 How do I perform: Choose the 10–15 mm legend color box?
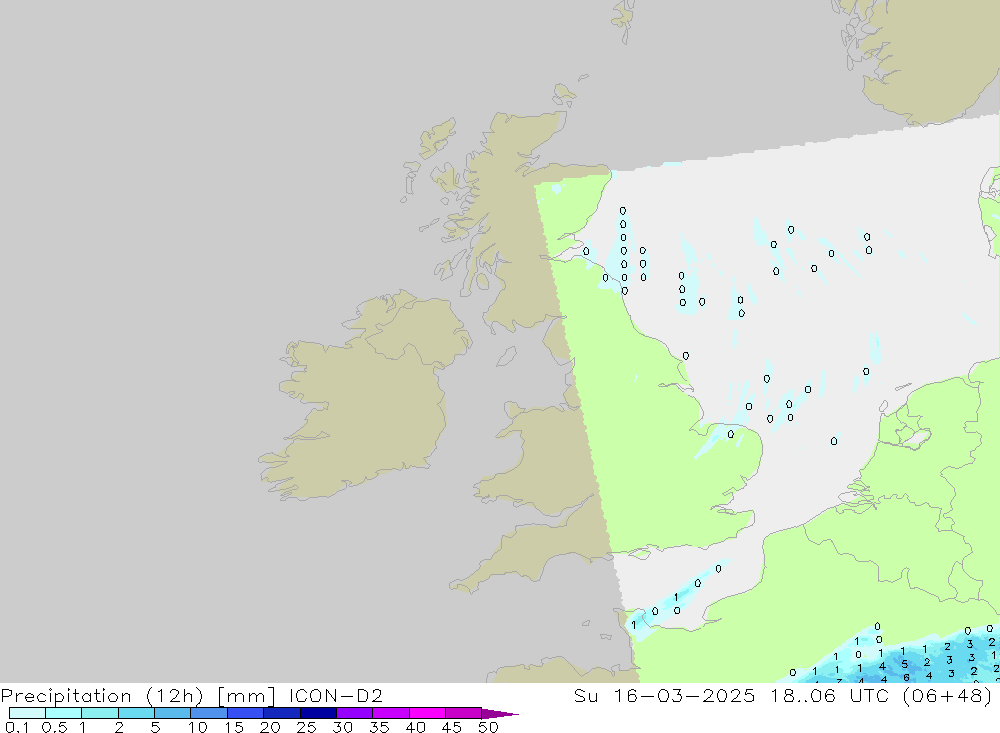click(209, 713)
